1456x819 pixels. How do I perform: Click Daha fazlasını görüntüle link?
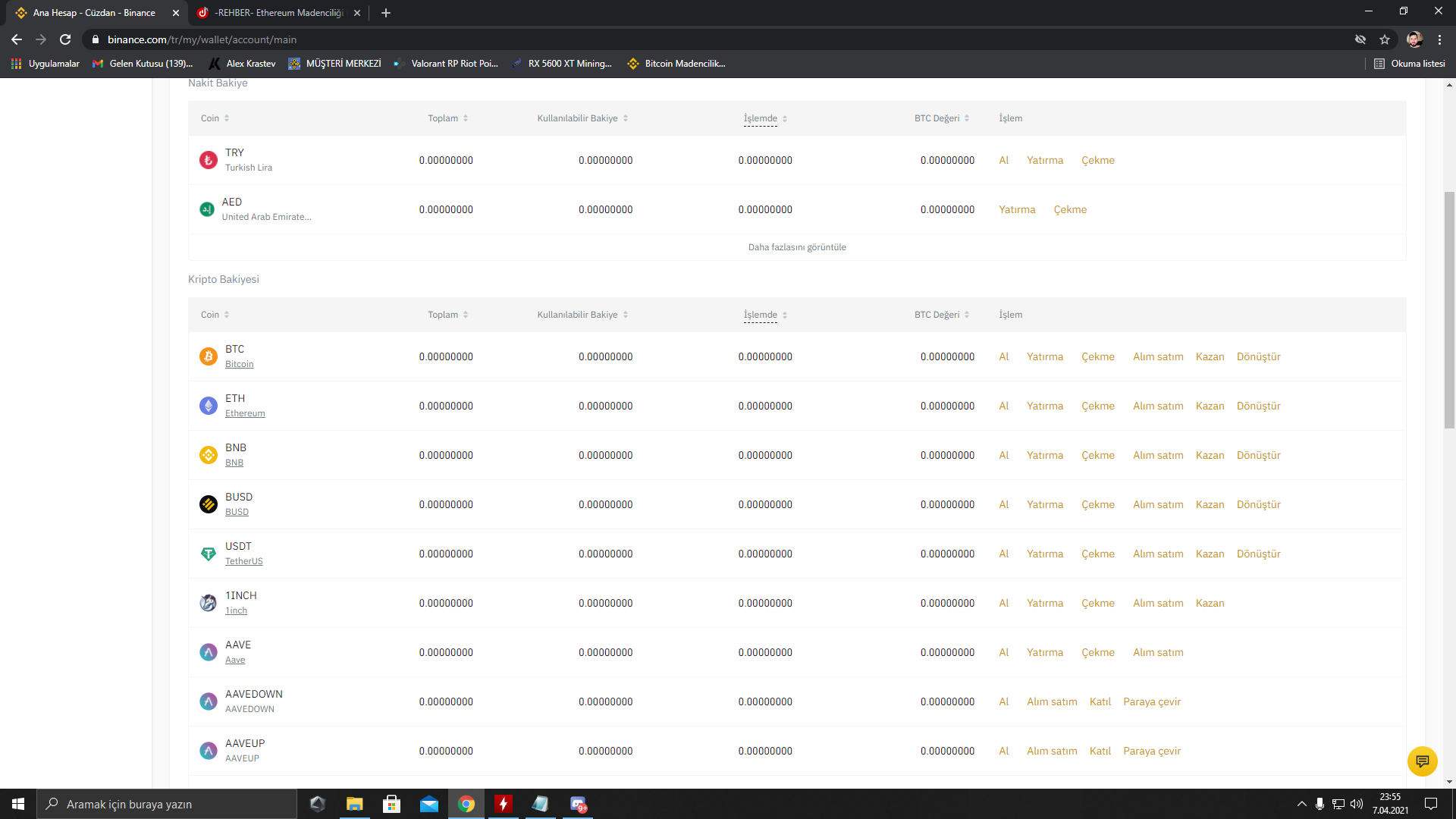click(x=796, y=247)
